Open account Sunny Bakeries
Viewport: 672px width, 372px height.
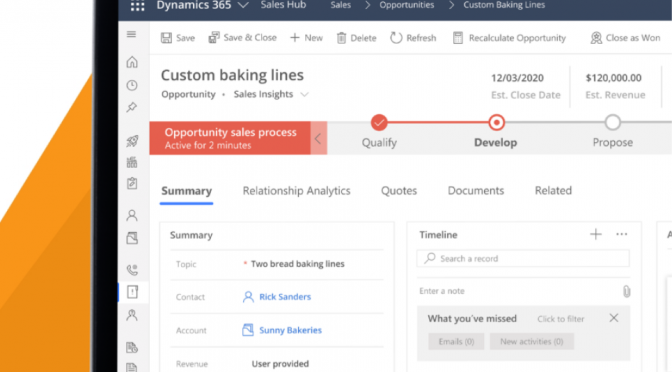[291, 330]
